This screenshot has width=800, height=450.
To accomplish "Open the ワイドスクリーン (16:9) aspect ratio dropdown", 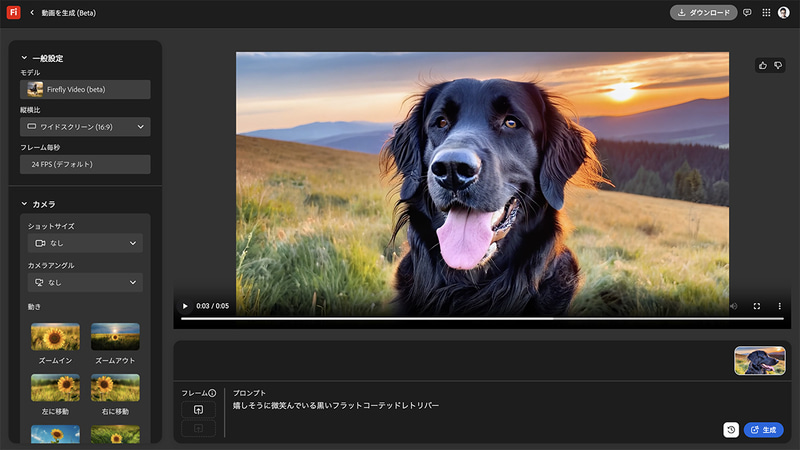I will click(x=85, y=127).
